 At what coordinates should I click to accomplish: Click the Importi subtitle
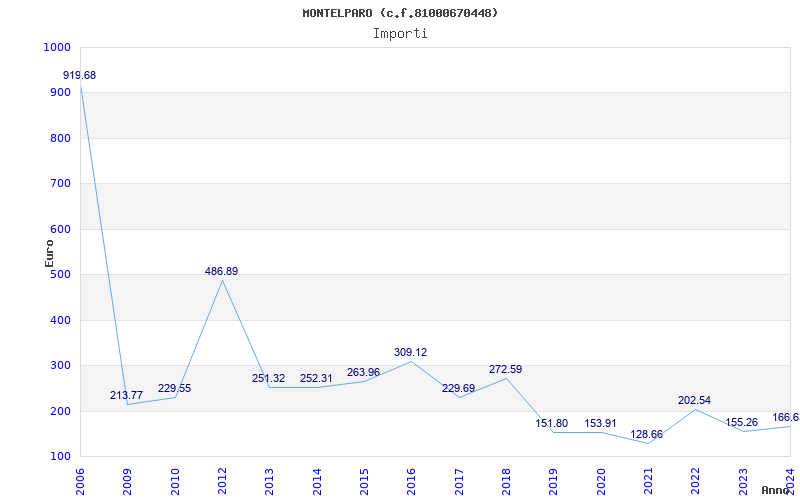pos(400,34)
